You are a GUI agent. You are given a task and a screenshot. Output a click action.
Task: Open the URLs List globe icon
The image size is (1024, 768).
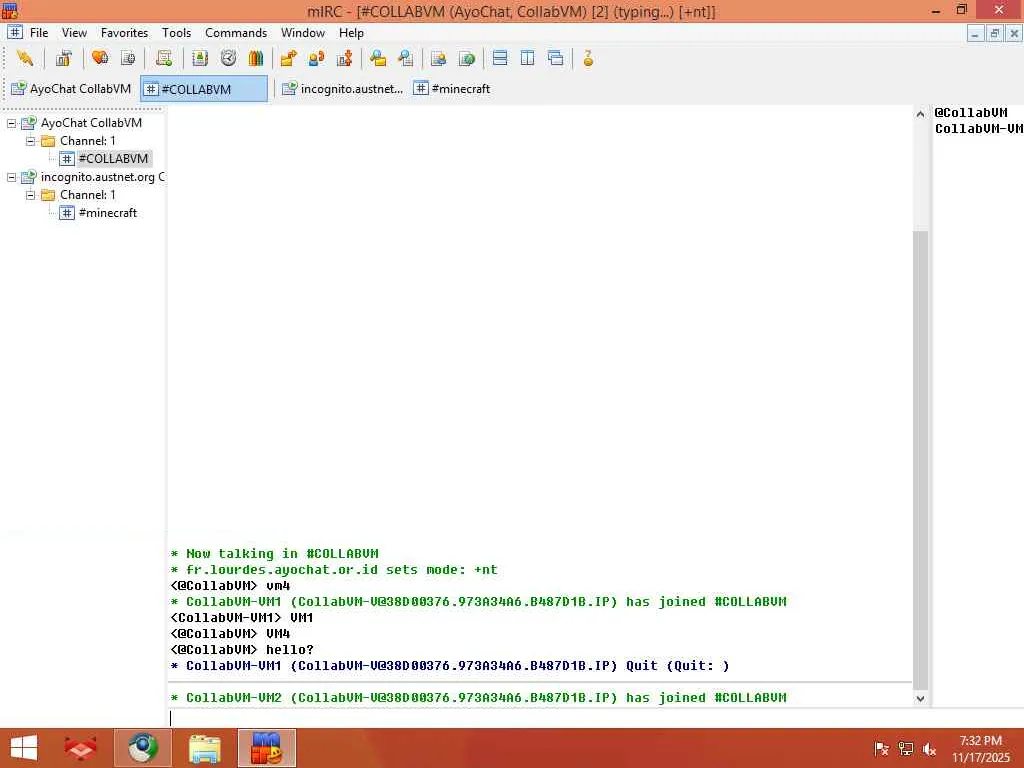(467, 59)
